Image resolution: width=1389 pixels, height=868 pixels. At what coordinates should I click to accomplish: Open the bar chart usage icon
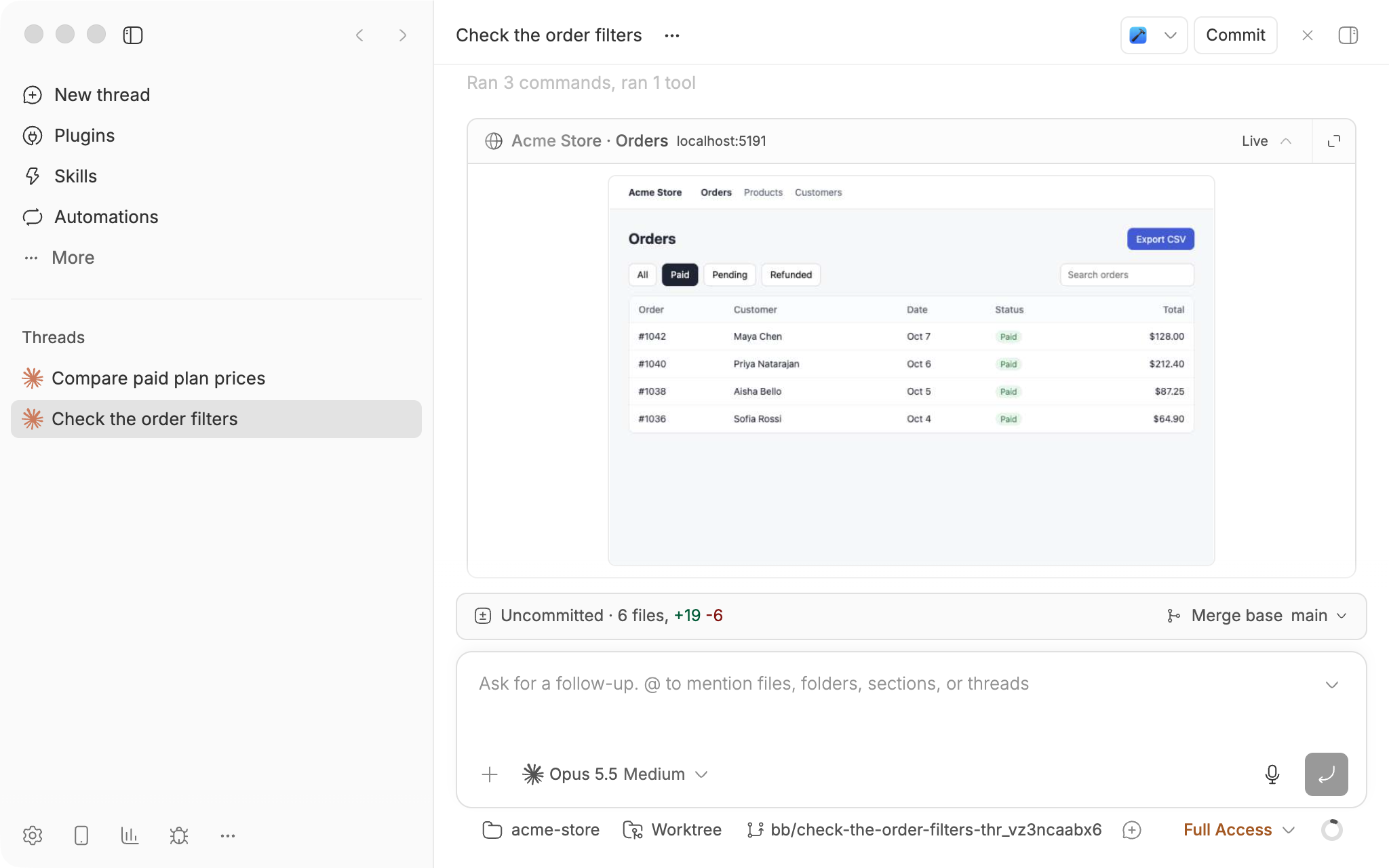130,835
